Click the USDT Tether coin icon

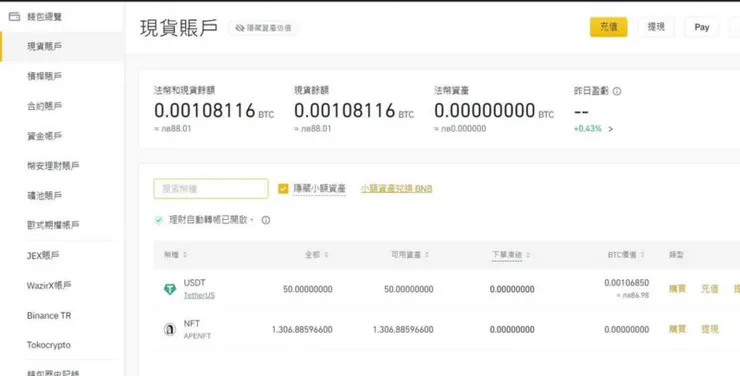[x=170, y=289]
